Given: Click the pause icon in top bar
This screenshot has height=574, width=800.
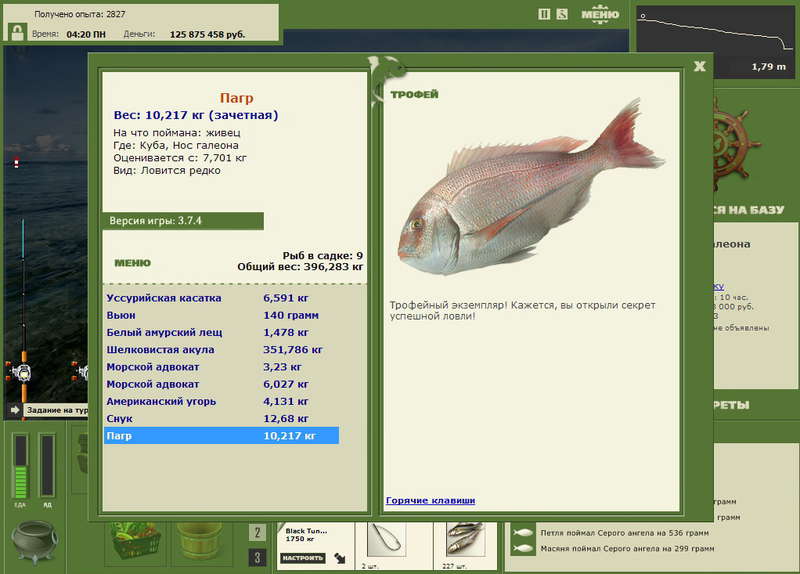Looking at the screenshot, I should tap(544, 14).
